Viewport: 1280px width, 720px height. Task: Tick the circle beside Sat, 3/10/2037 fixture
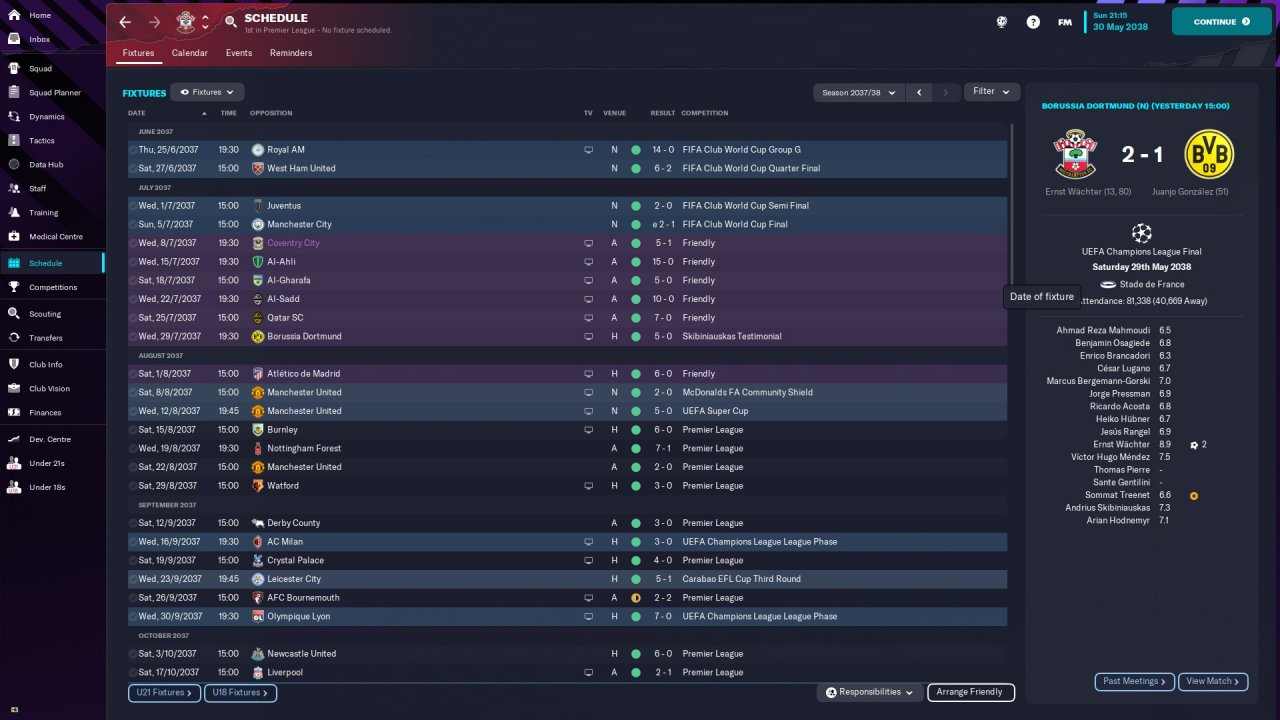pyautogui.click(x=133, y=654)
